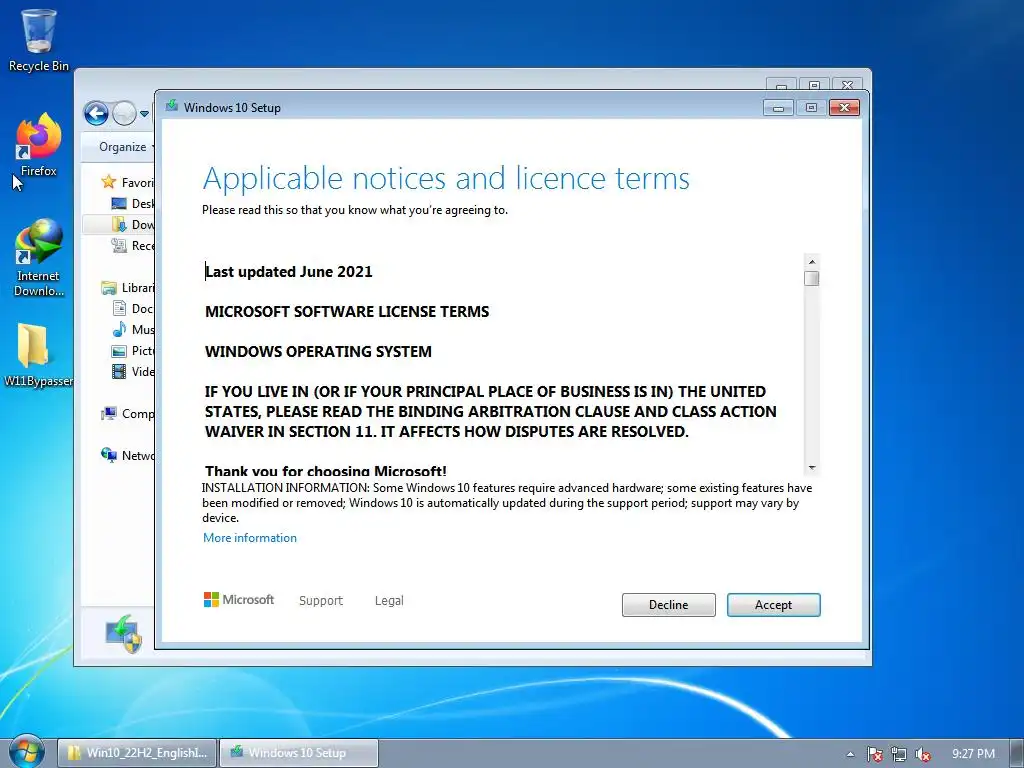1024x768 pixels.
Task: Open the Action Center flag icon
Action: tap(874, 754)
